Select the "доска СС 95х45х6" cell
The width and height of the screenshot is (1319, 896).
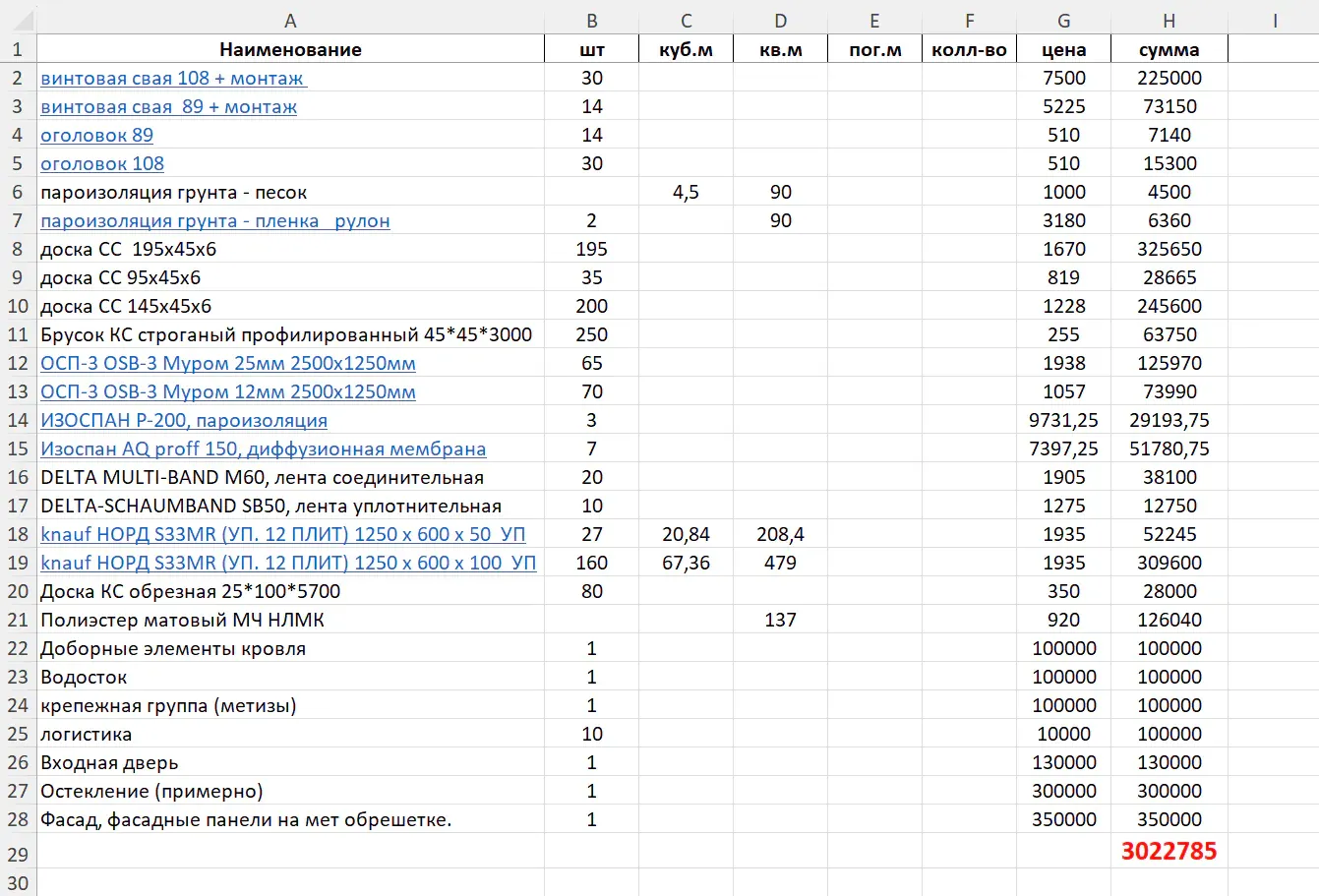tap(290, 278)
